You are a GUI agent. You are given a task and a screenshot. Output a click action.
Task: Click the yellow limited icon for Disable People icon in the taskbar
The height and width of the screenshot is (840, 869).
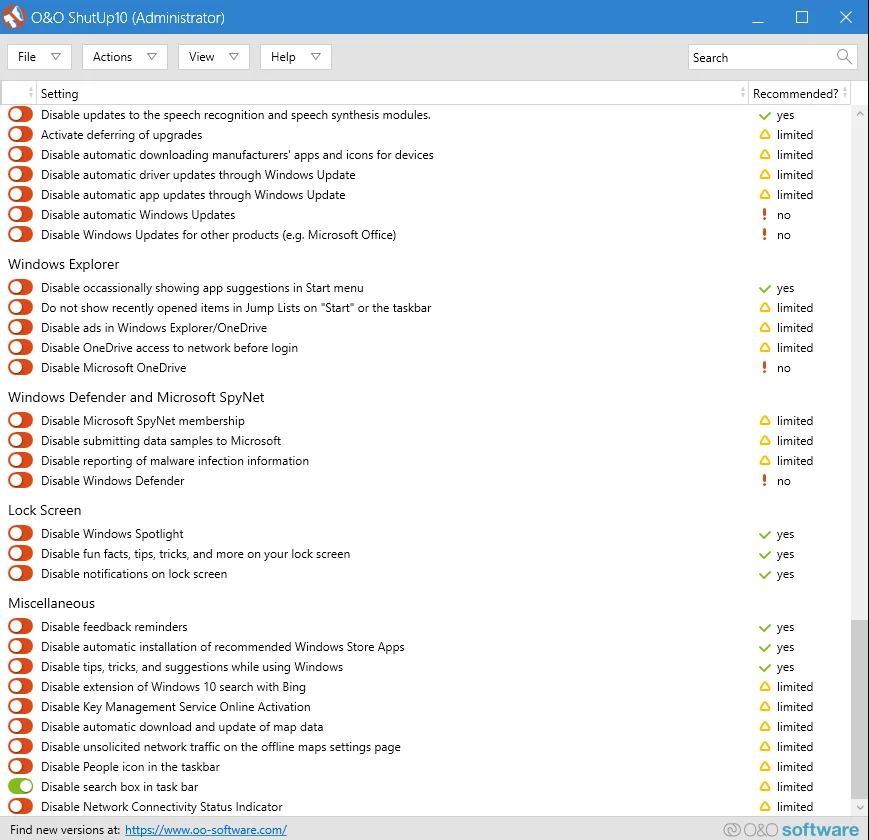765,766
